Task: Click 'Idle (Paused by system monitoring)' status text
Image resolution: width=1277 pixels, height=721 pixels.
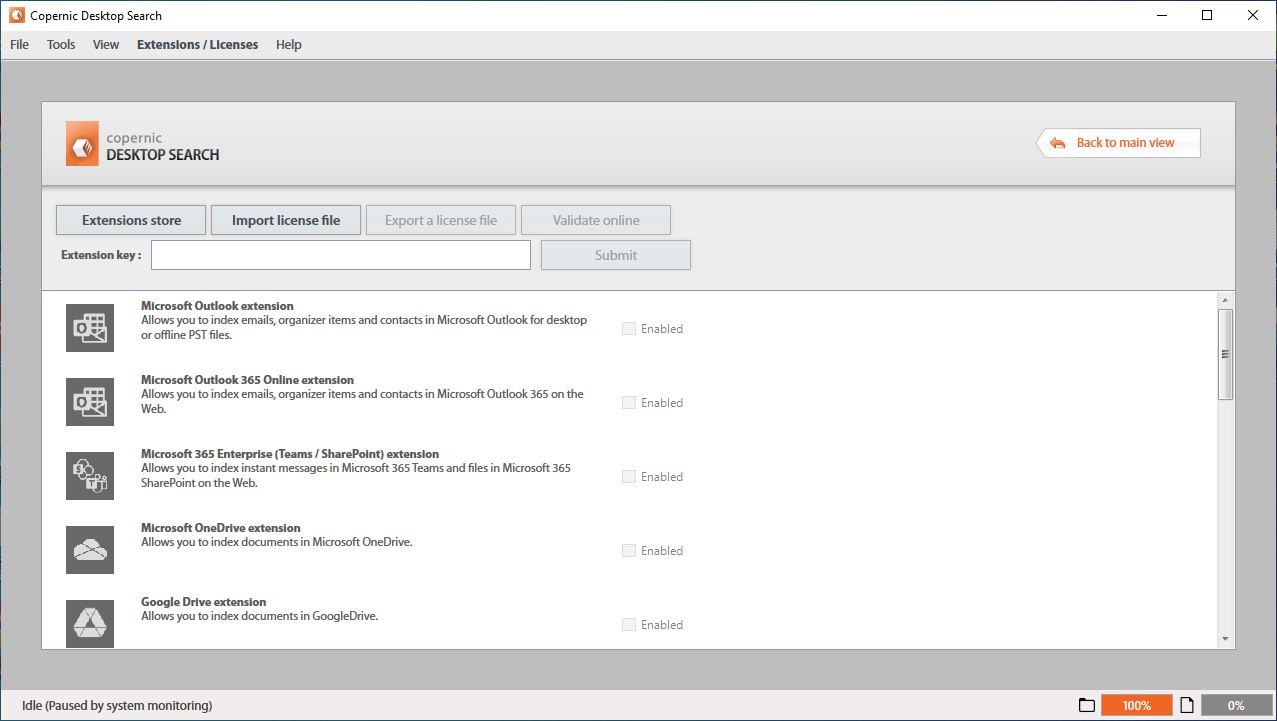Action: point(117,705)
